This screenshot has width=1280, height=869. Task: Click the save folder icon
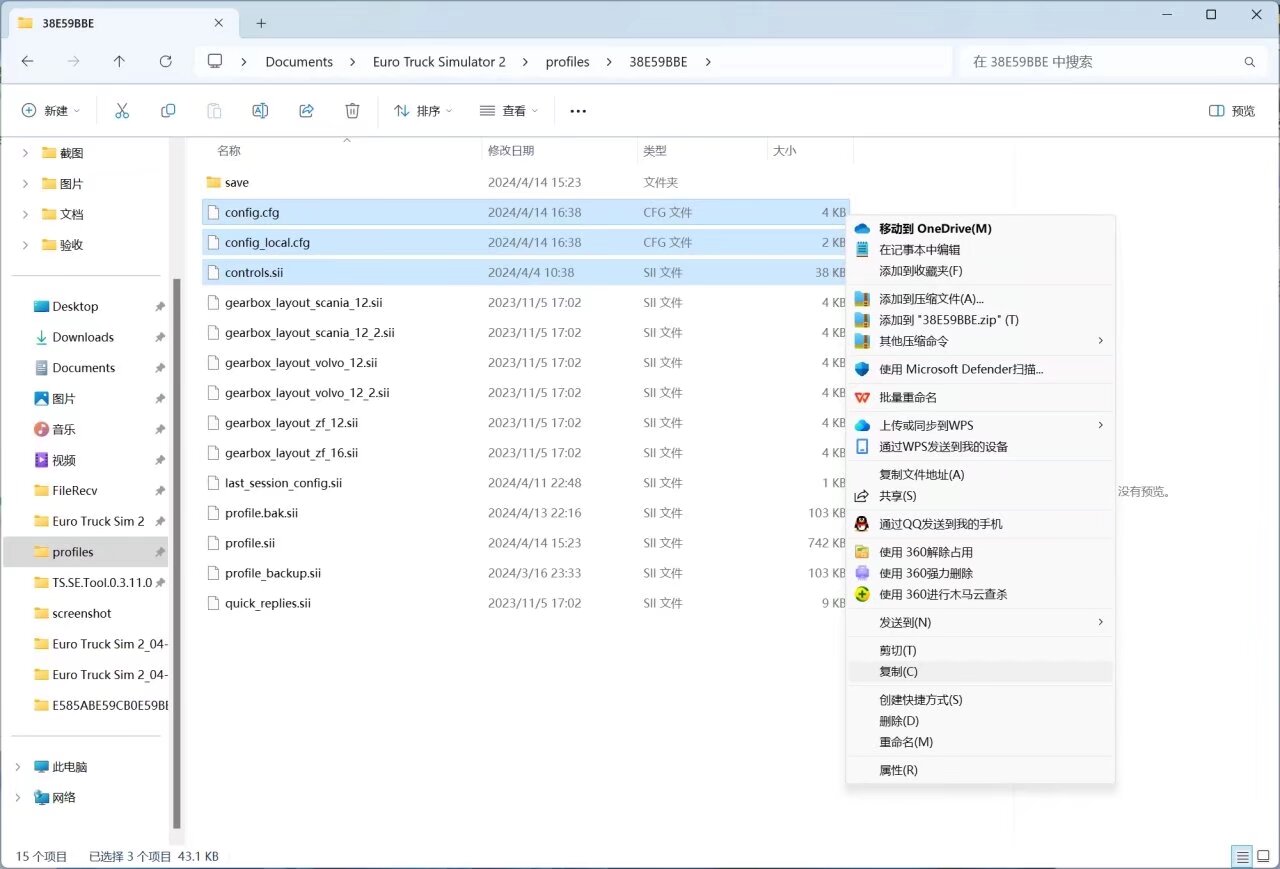click(212, 183)
